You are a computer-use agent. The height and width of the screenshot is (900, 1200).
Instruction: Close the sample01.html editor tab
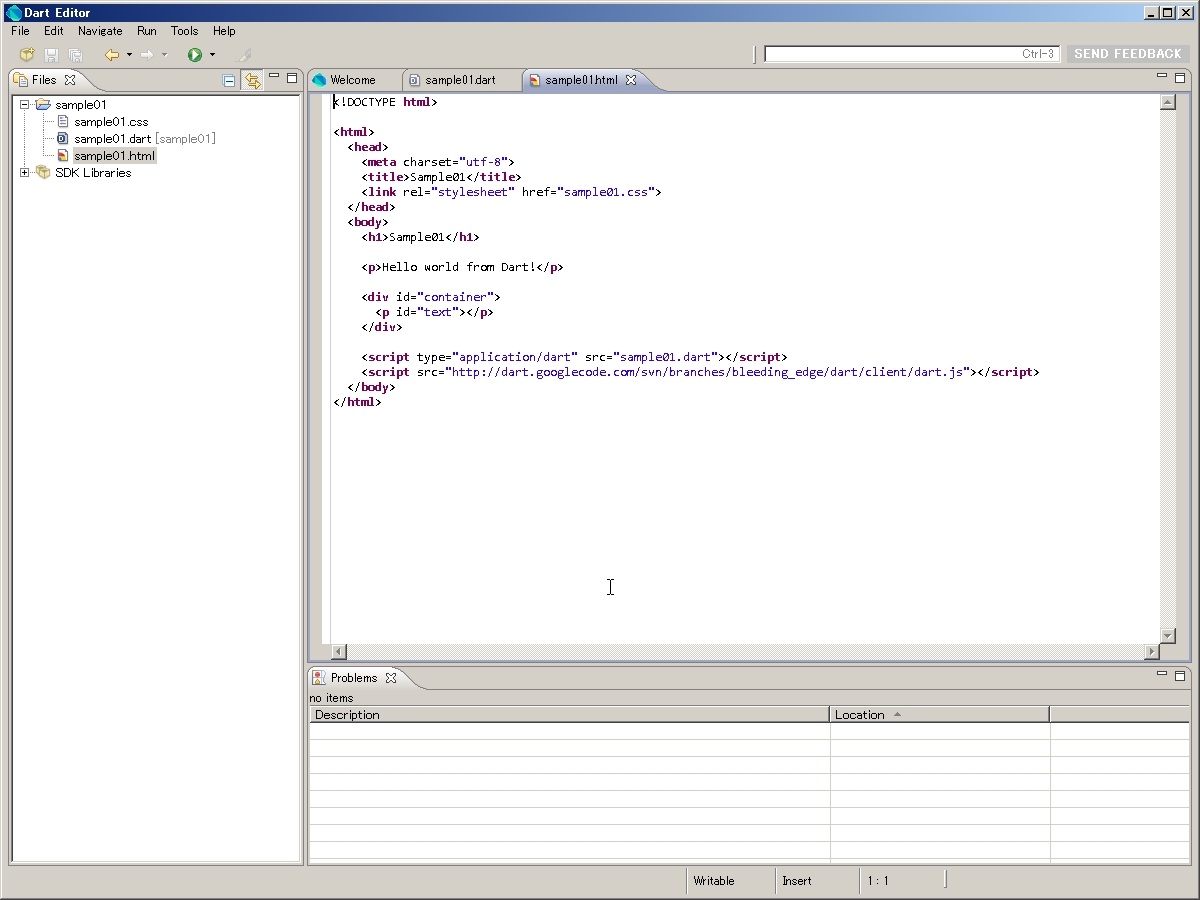(x=631, y=80)
